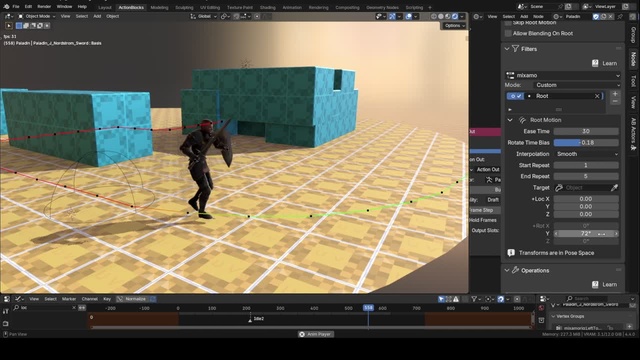Add a filter entry with the plus button
Screen dimensions: 640x360
(615, 93)
